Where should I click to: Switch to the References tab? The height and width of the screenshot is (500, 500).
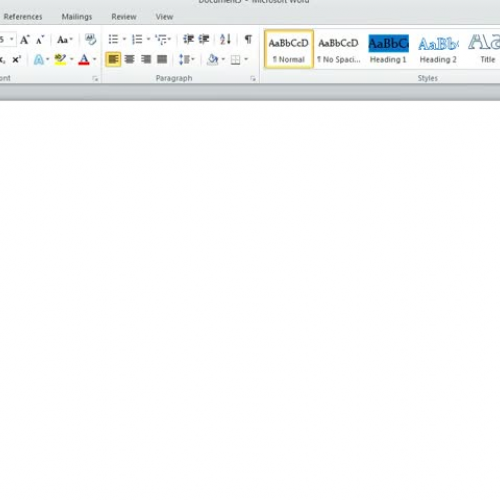click(23, 17)
